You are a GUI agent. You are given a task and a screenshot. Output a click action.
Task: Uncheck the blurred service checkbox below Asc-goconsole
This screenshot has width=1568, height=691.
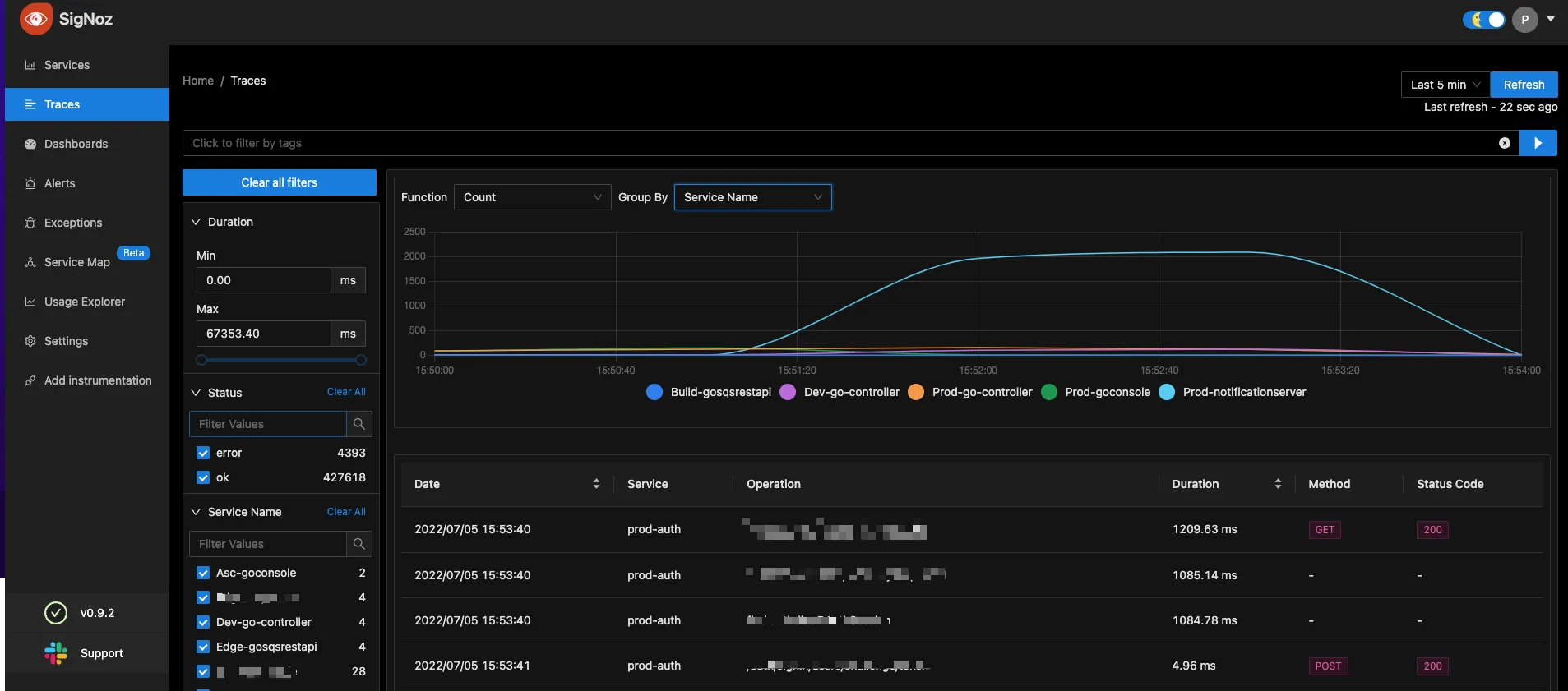click(203, 597)
